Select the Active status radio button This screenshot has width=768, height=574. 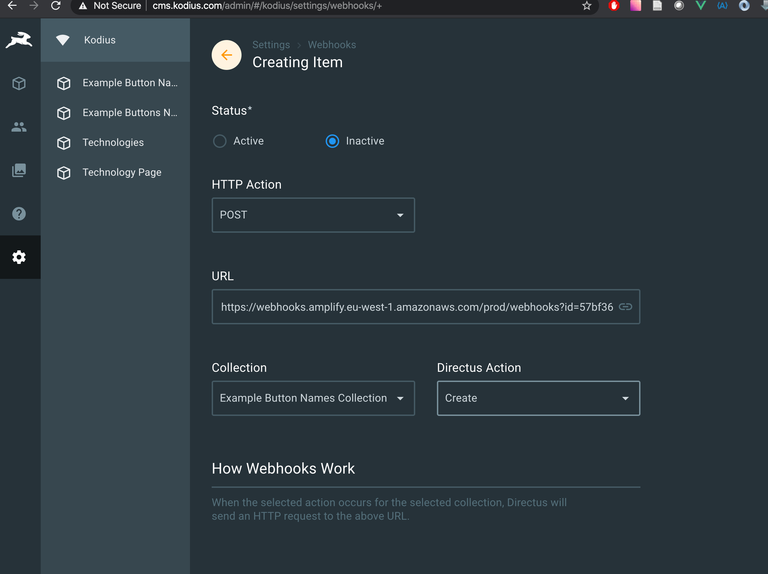220,141
